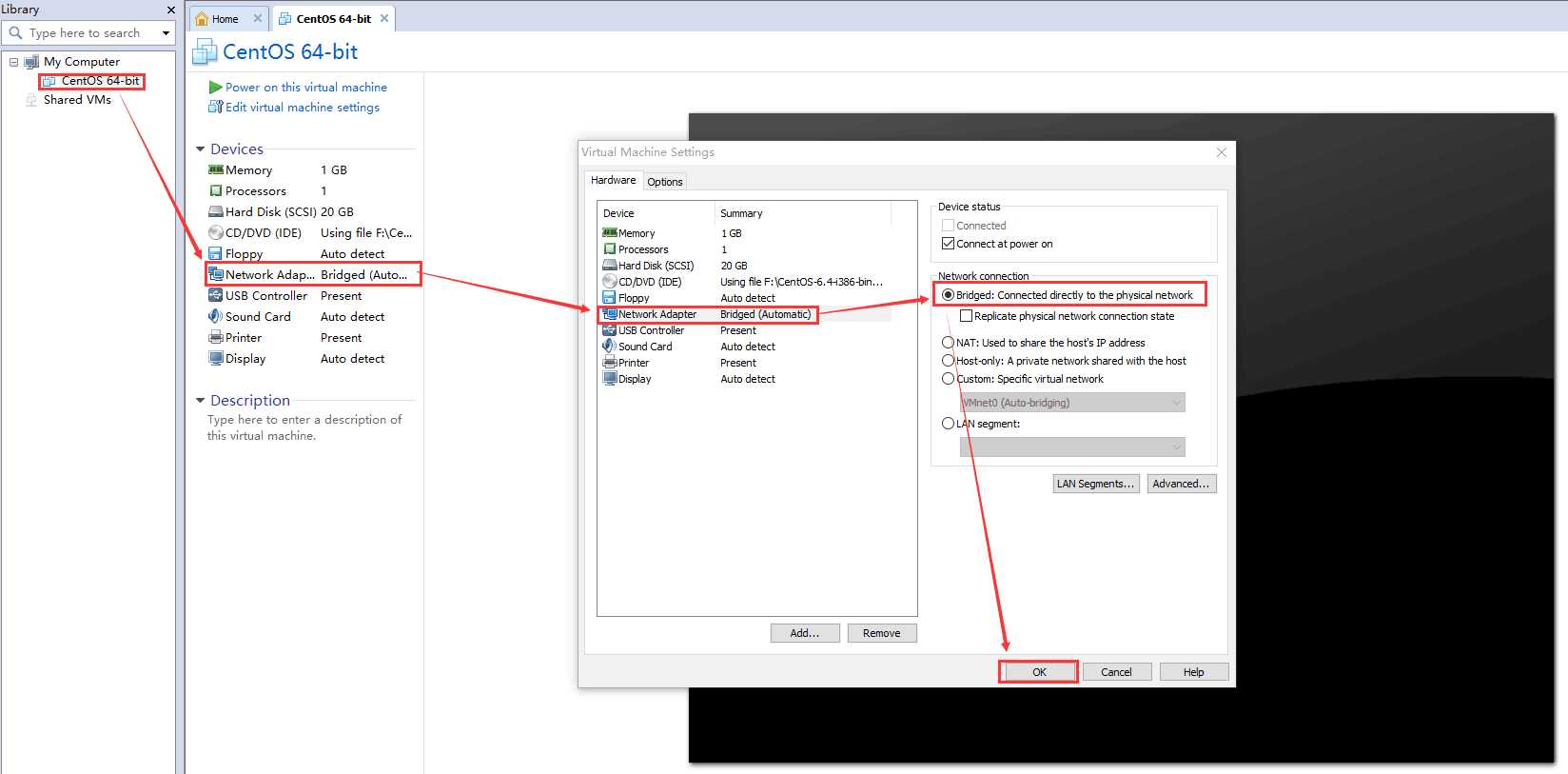Click the Add... hardware button

[x=805, y=633]
